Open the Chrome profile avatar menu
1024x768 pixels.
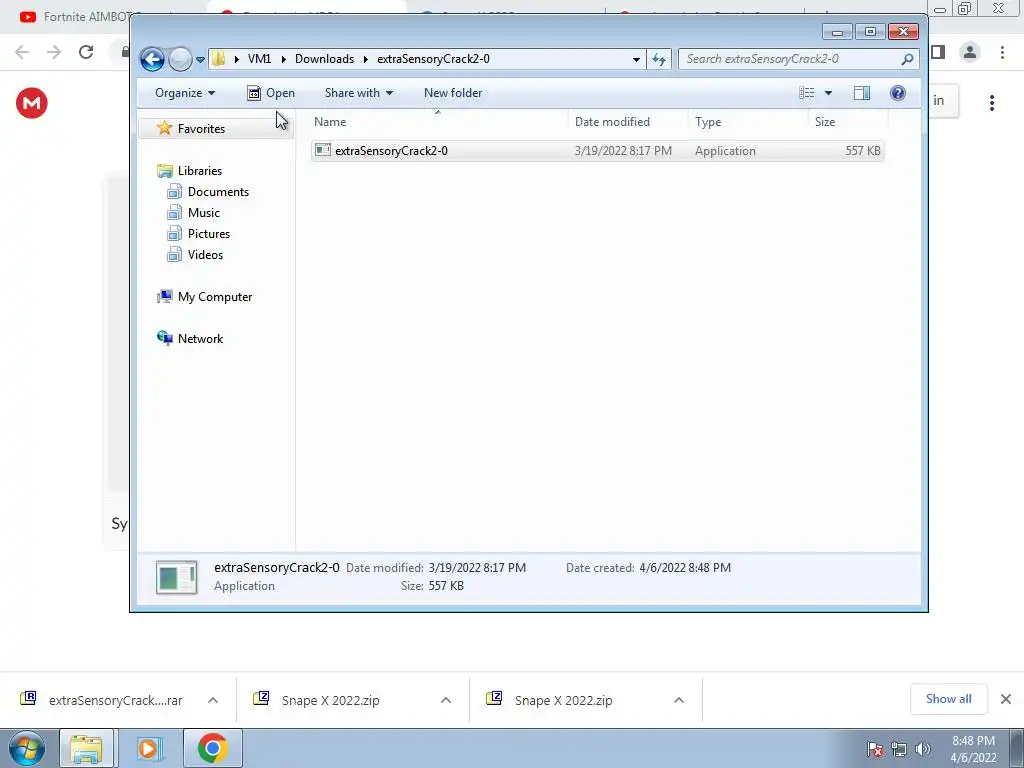[970, 52]
